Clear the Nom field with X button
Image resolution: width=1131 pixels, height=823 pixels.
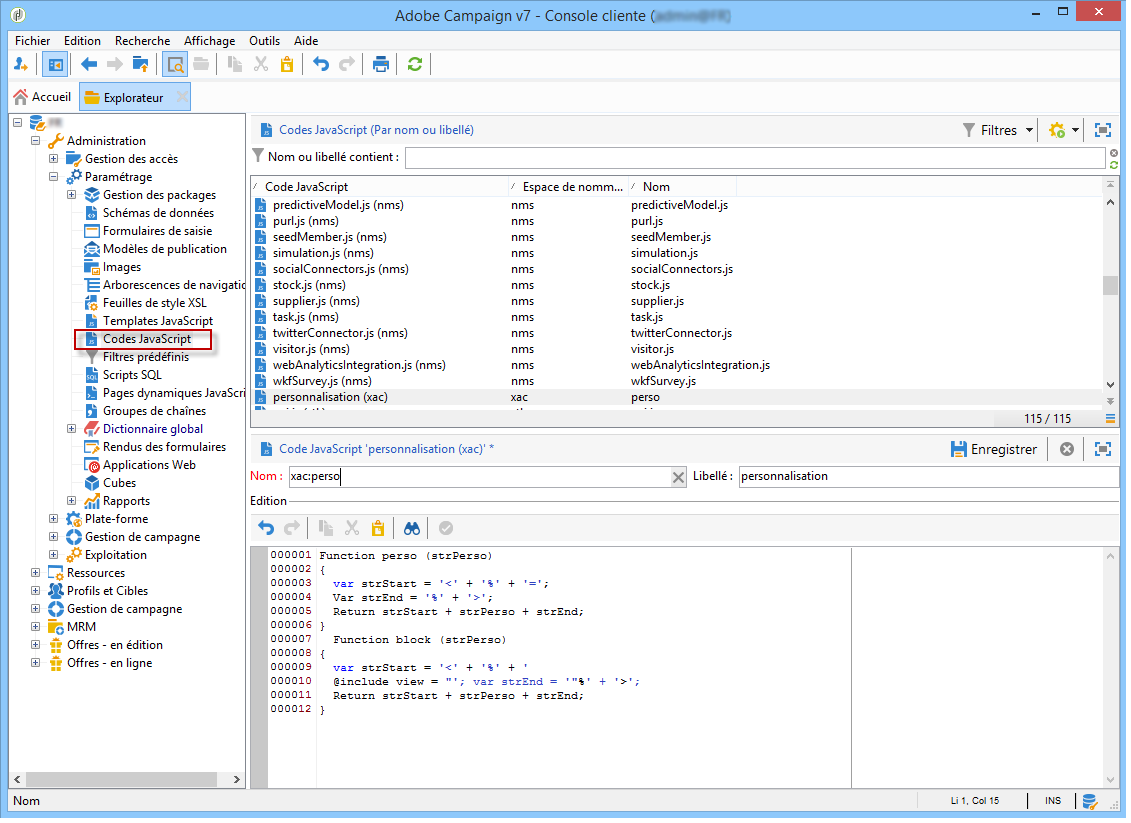tap(678, 477)
